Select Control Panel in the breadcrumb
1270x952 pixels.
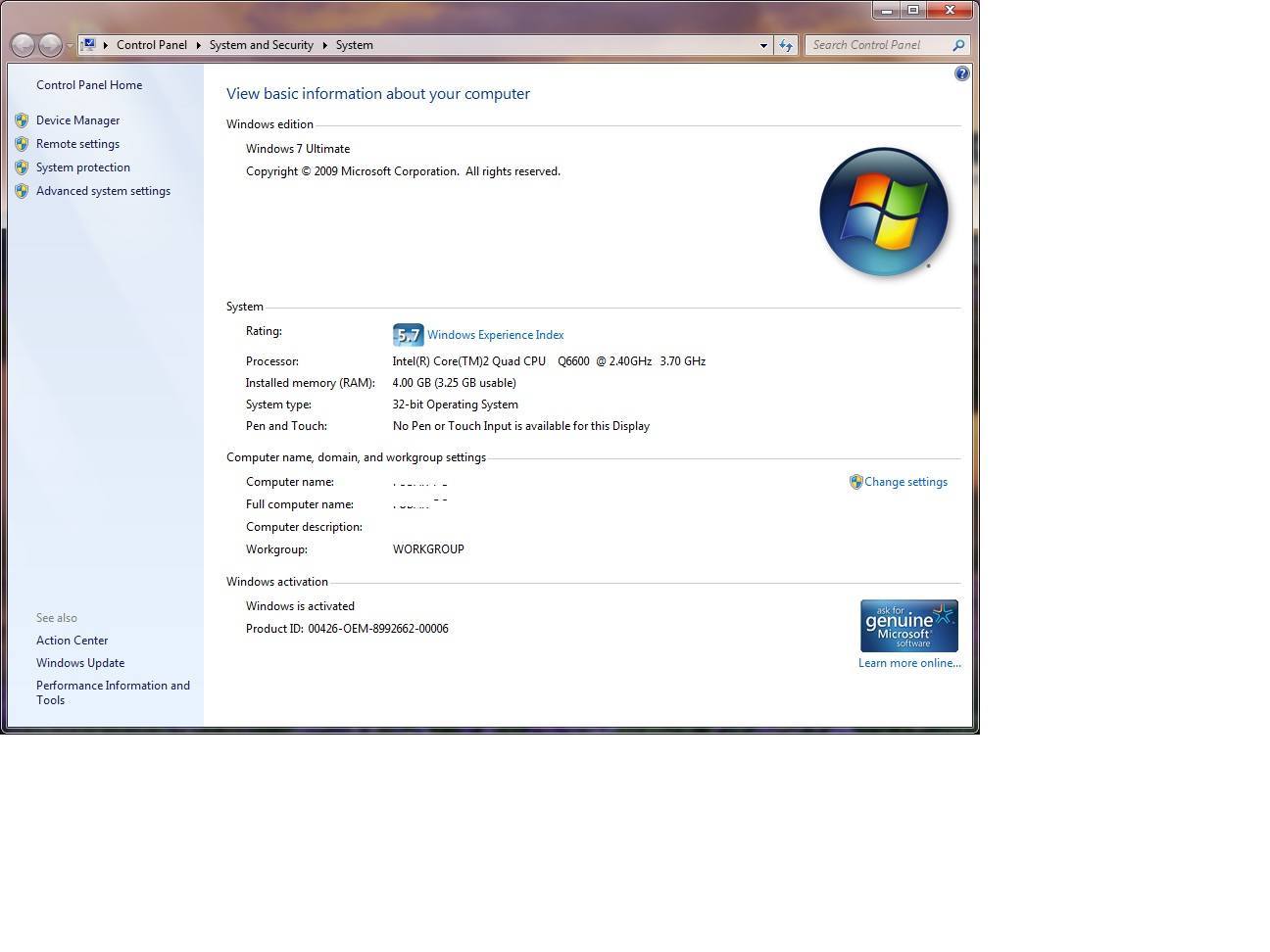[x=152, y=45]
